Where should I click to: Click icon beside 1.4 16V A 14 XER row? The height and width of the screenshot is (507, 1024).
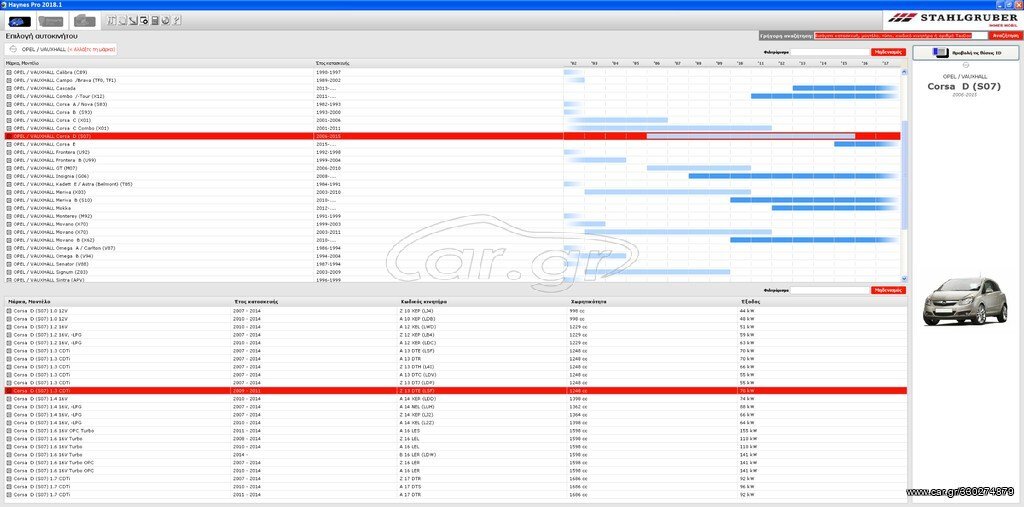(8, 399)
